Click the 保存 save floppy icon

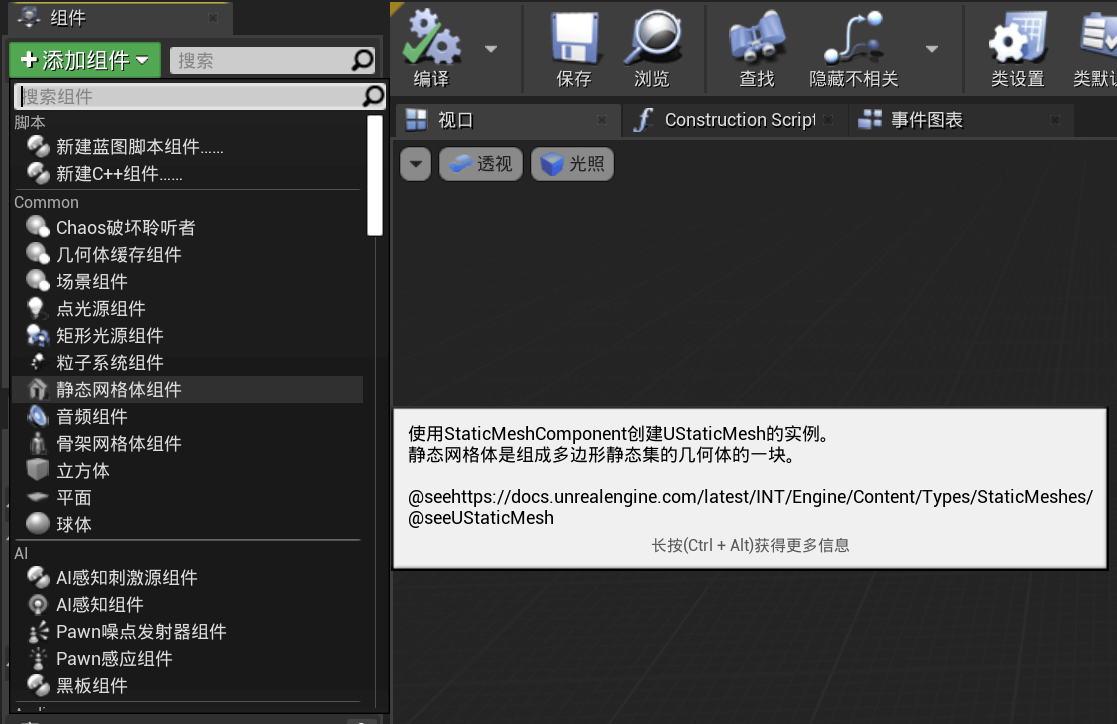(574, 47)
